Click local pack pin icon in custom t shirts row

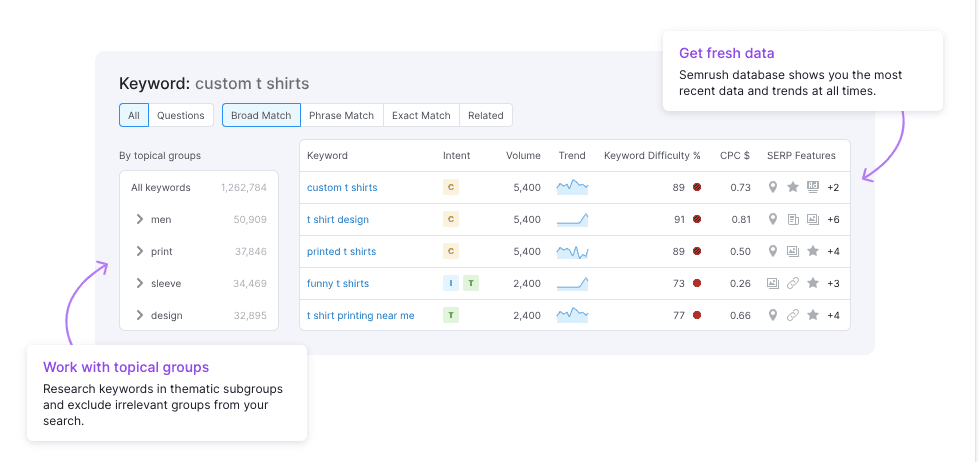tap(772, 187)
